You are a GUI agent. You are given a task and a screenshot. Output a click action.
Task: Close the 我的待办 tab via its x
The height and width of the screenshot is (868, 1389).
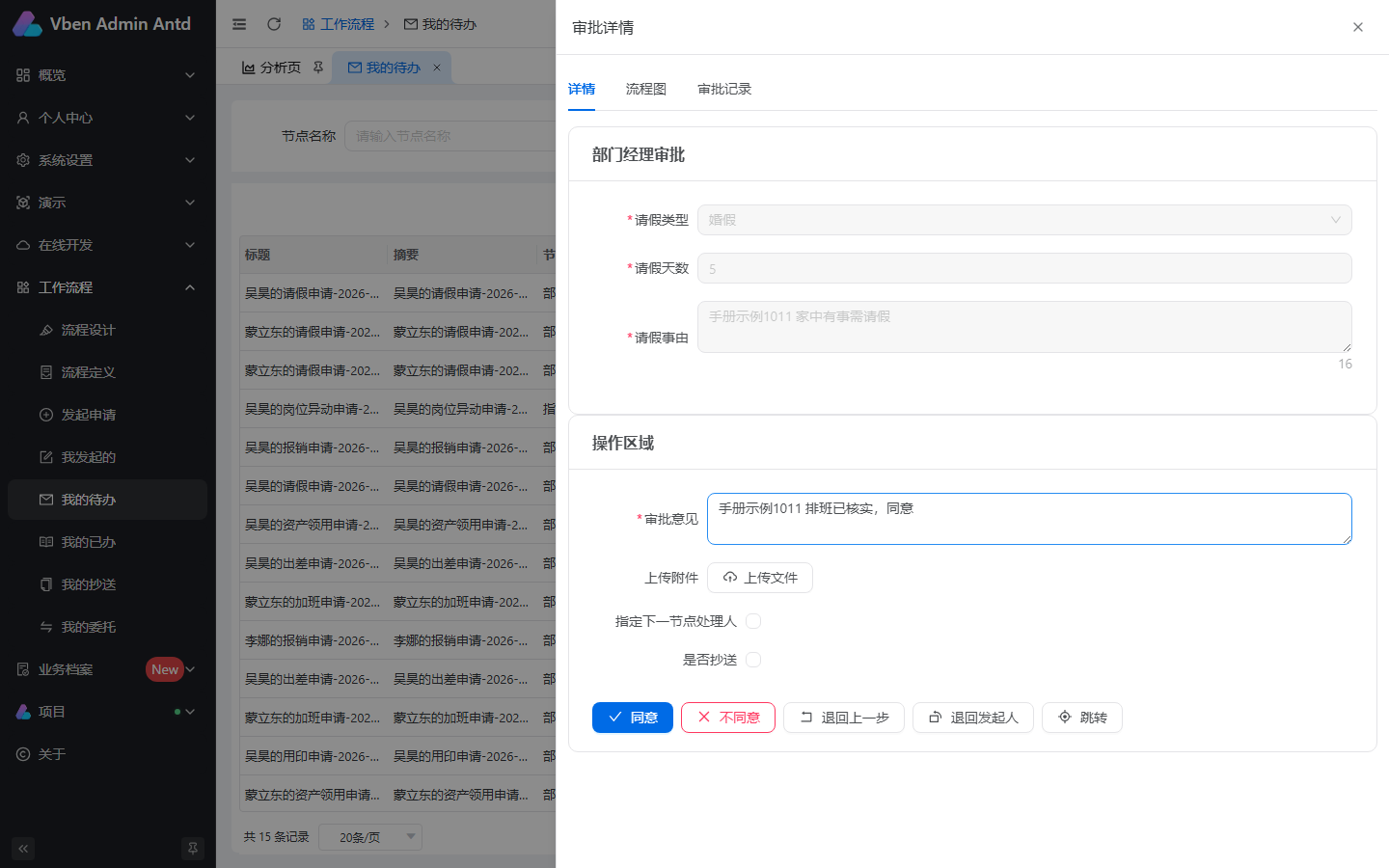437,68
